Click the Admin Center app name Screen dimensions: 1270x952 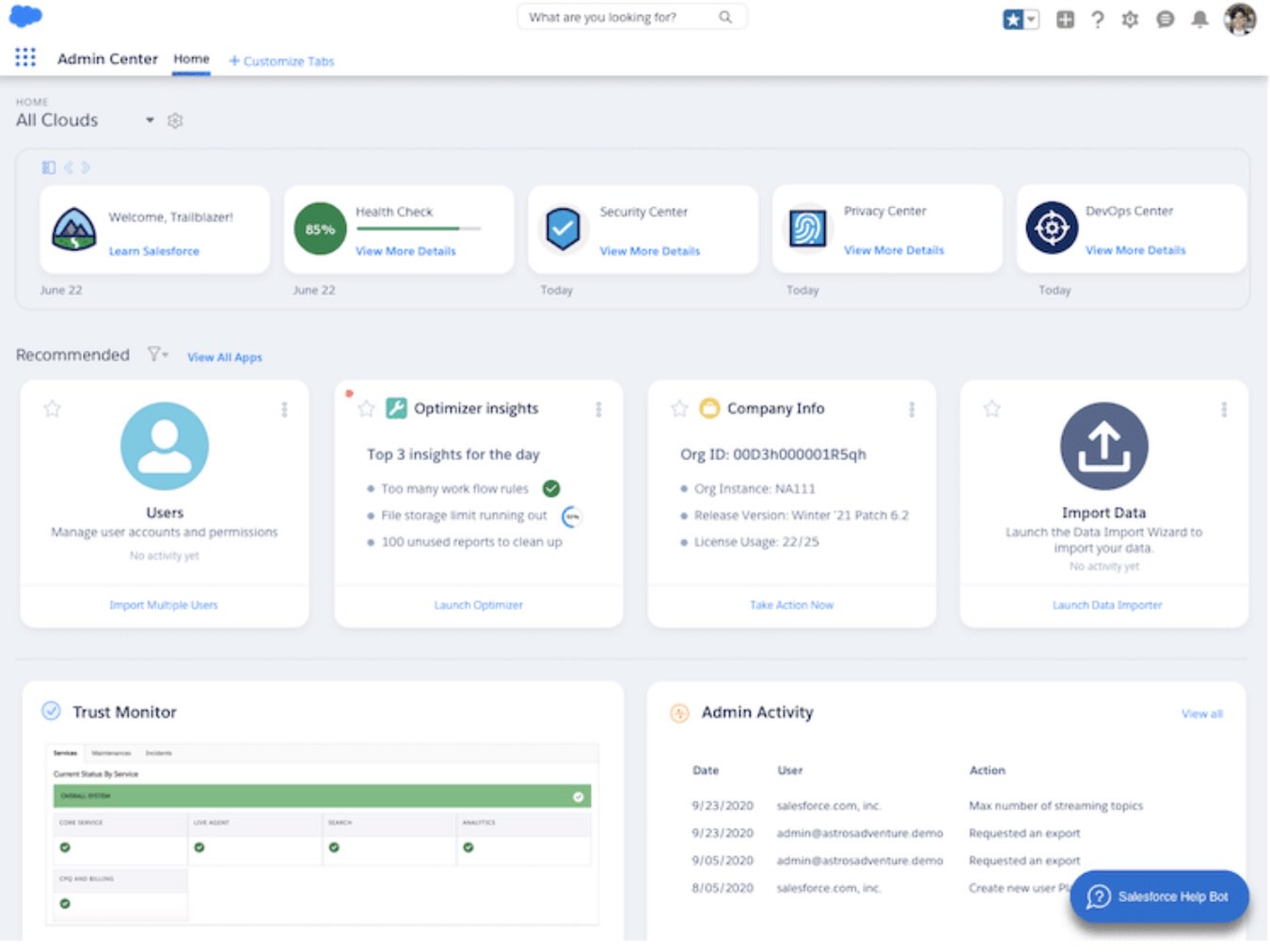107,58
